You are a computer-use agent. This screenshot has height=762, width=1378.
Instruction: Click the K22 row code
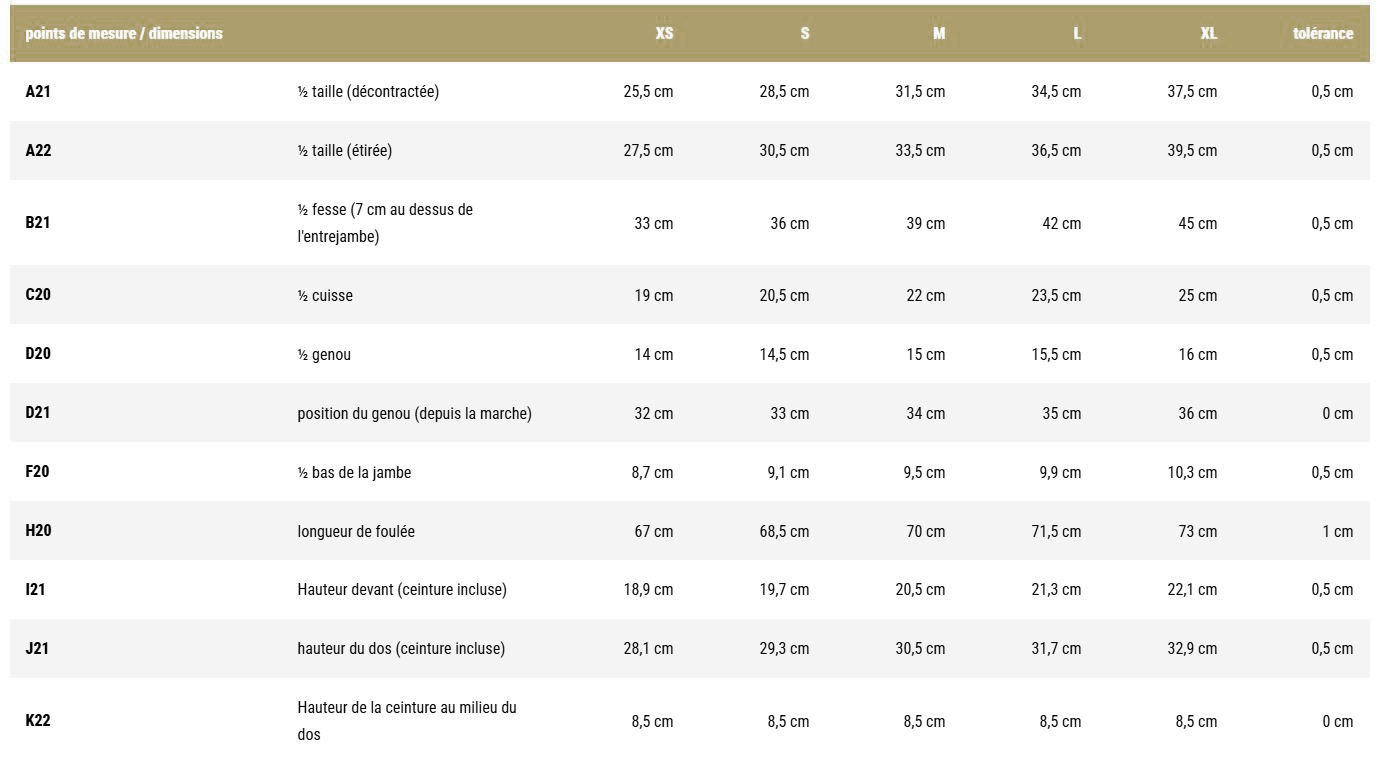point(38,720)
